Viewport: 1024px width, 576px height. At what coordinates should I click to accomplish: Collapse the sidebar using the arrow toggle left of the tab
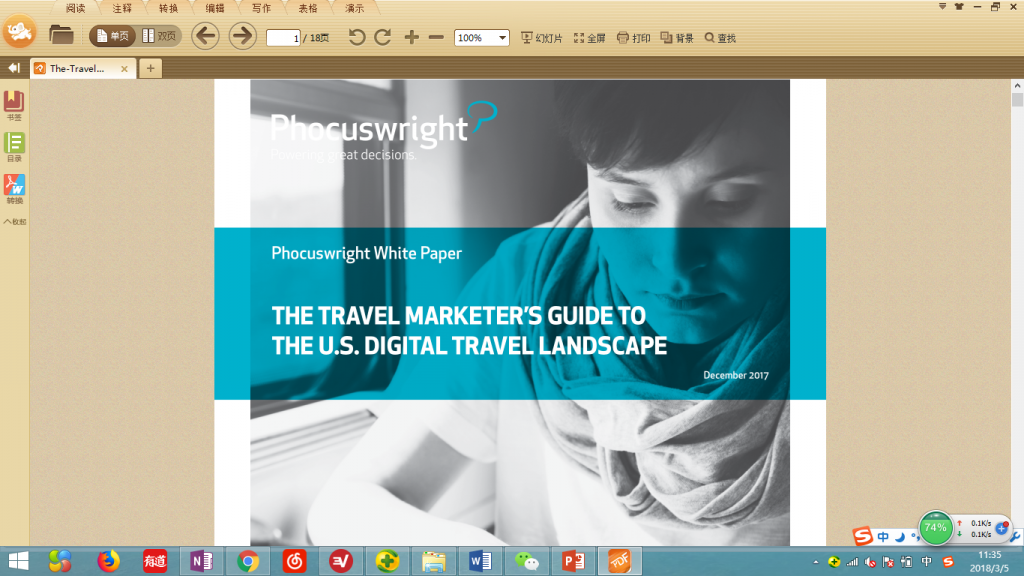13,68
